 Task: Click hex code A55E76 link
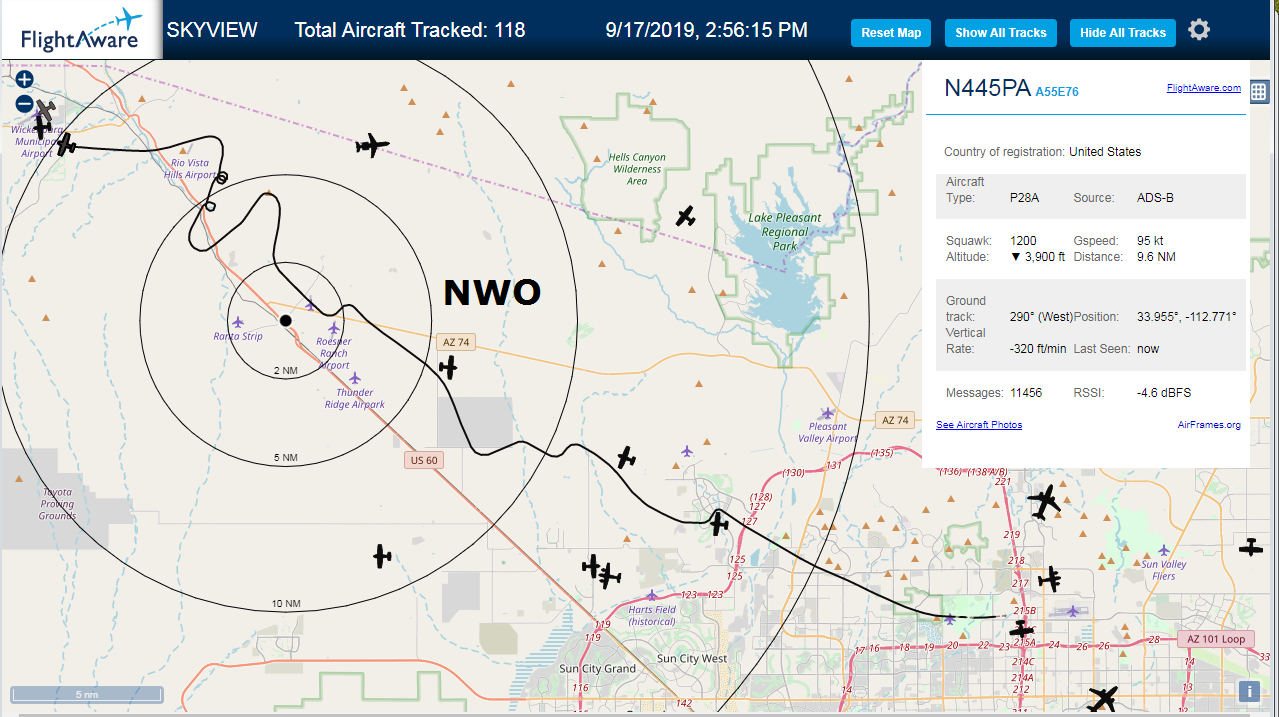pos(1057,92)
